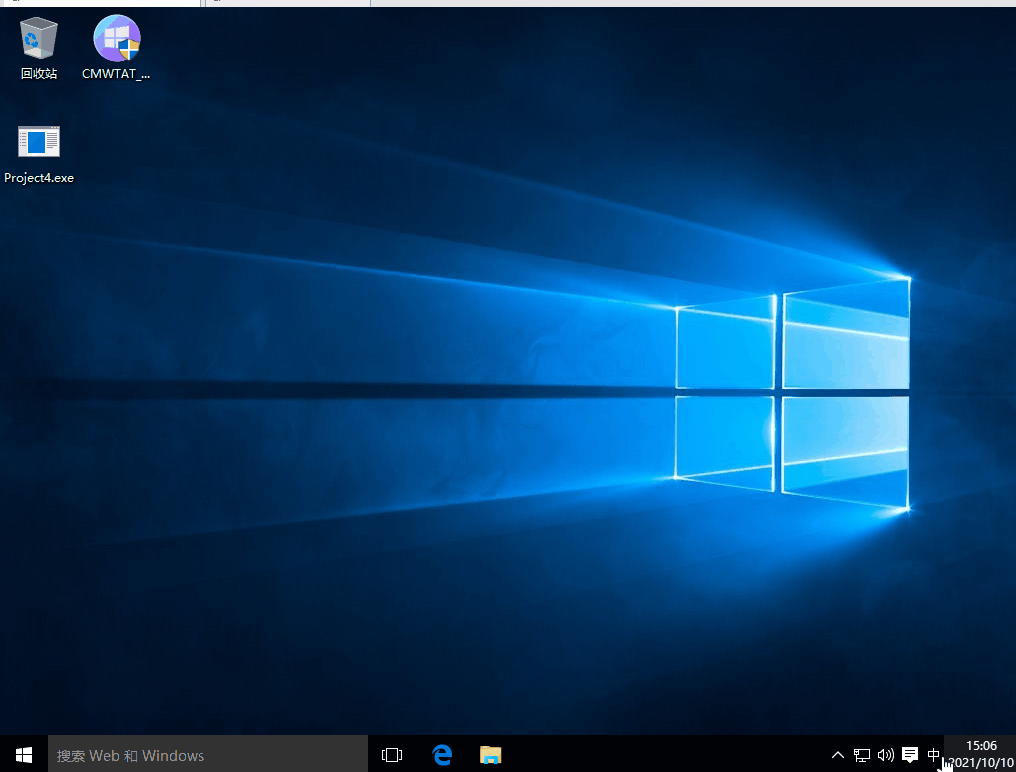1016x772 pixels.
Task: Select the CMWTAT desktop shortcut
Action: click(116, 49)
